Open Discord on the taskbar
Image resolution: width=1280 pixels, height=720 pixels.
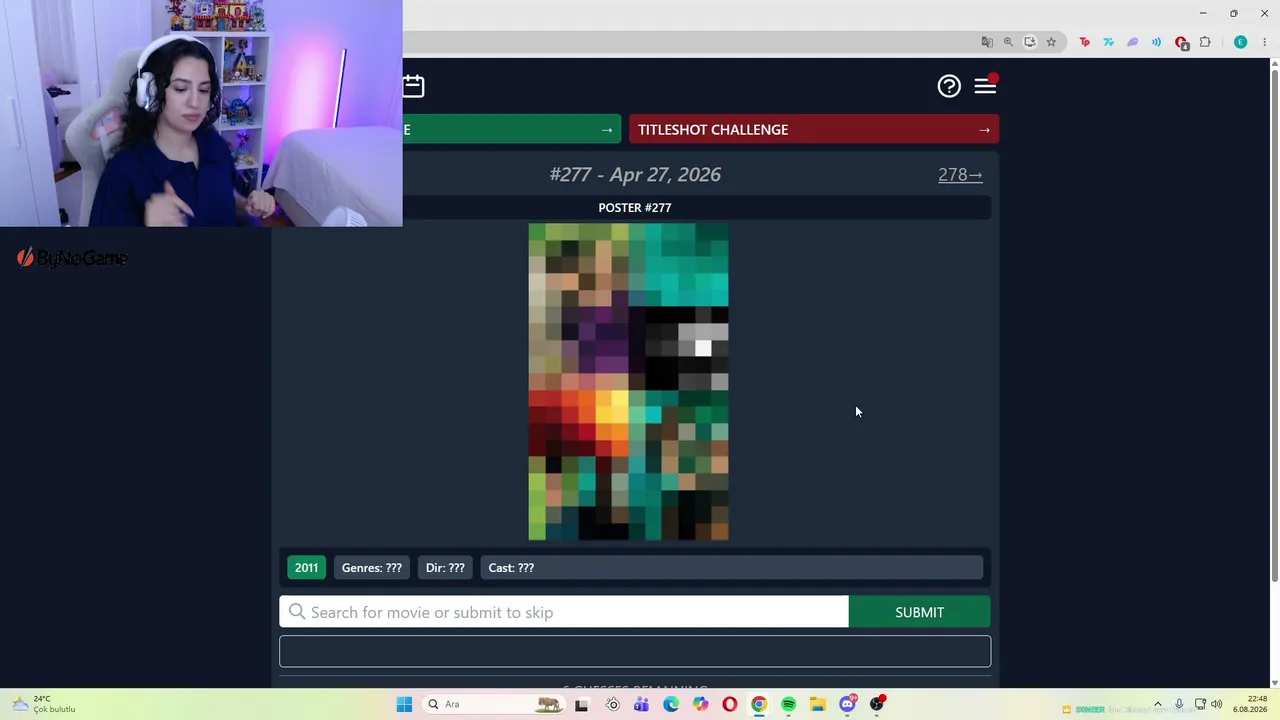coord(848,705)
